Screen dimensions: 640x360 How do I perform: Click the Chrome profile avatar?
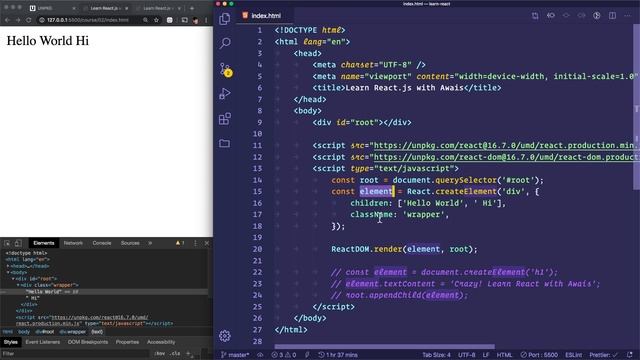196,20
